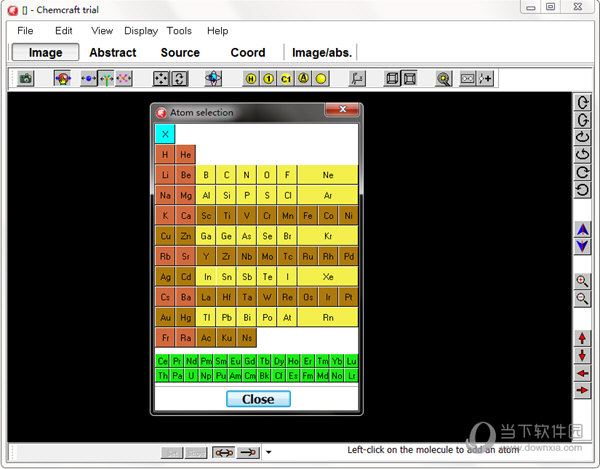Image resolution: width=600 pixels, height=469 pixels.
Task: Click the colorful molecule drag-mode icon
Action: 63,79
